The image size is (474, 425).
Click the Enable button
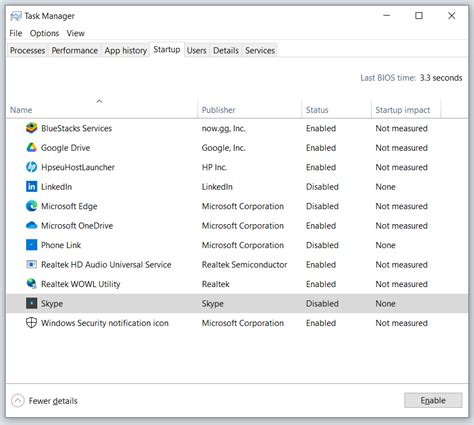(x=433, y=400)
